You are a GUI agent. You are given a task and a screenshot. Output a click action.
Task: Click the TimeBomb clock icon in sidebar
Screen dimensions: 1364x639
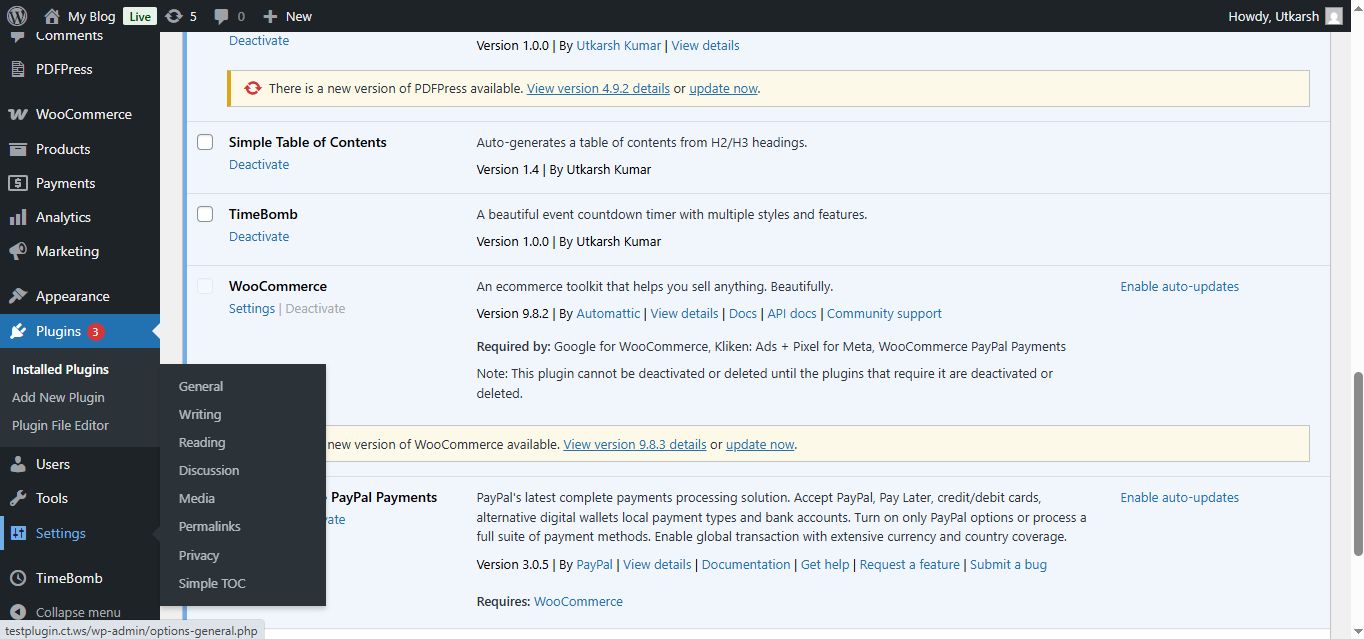point(18,578)
